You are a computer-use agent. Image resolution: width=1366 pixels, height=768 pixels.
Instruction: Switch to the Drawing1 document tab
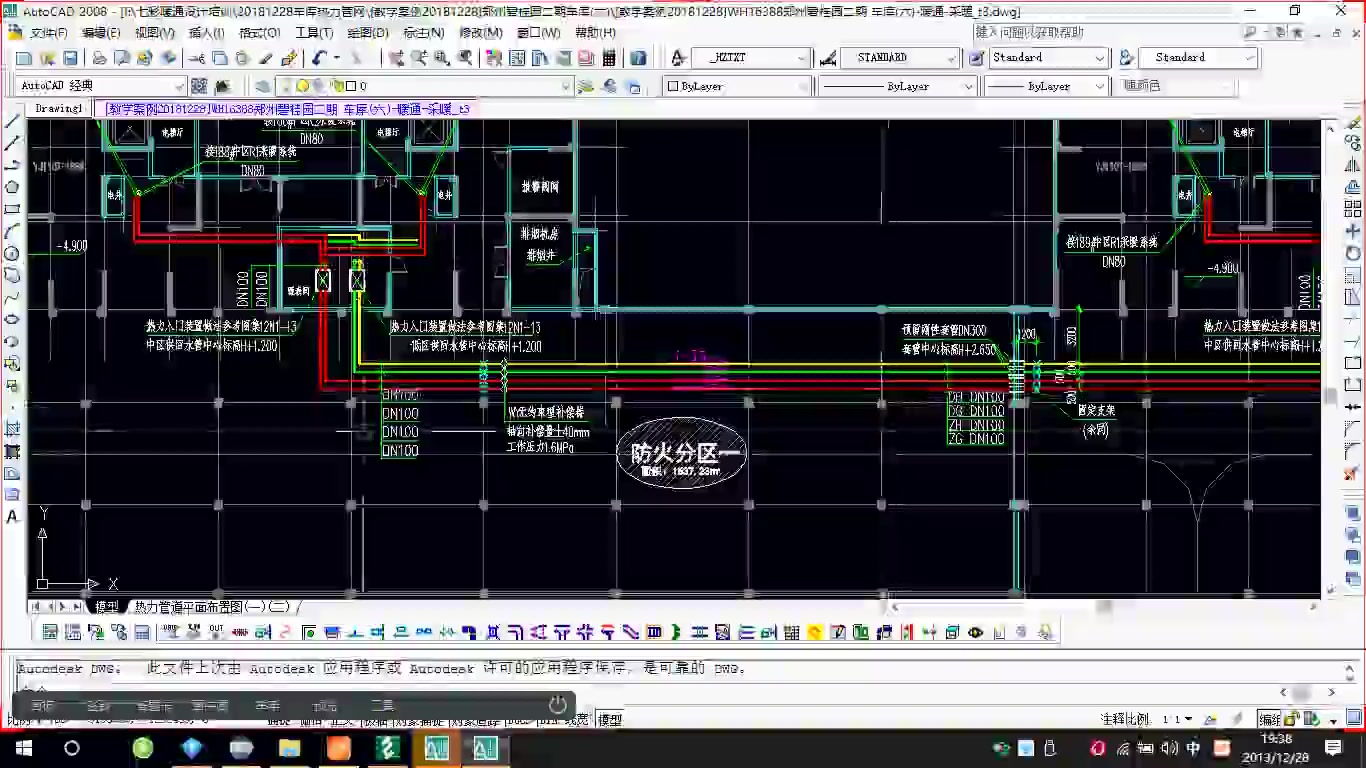tap(59, 108)
